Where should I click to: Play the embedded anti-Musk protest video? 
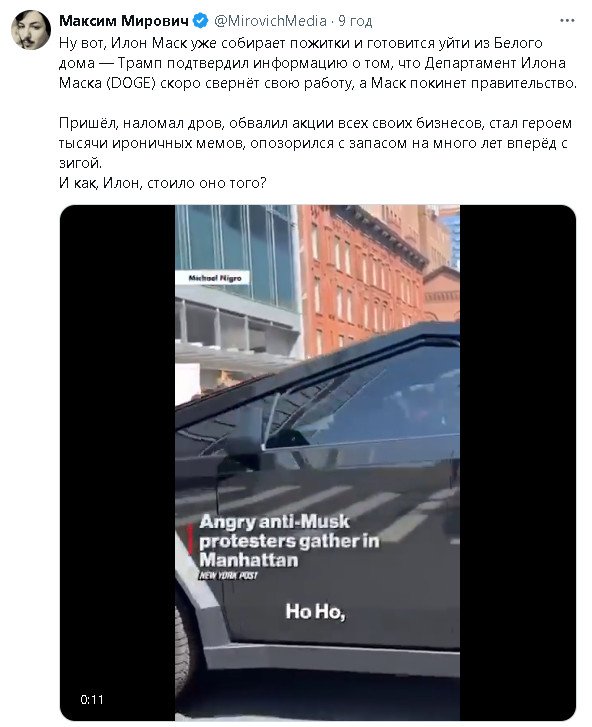pyautogui.click(x=318, y=462)
